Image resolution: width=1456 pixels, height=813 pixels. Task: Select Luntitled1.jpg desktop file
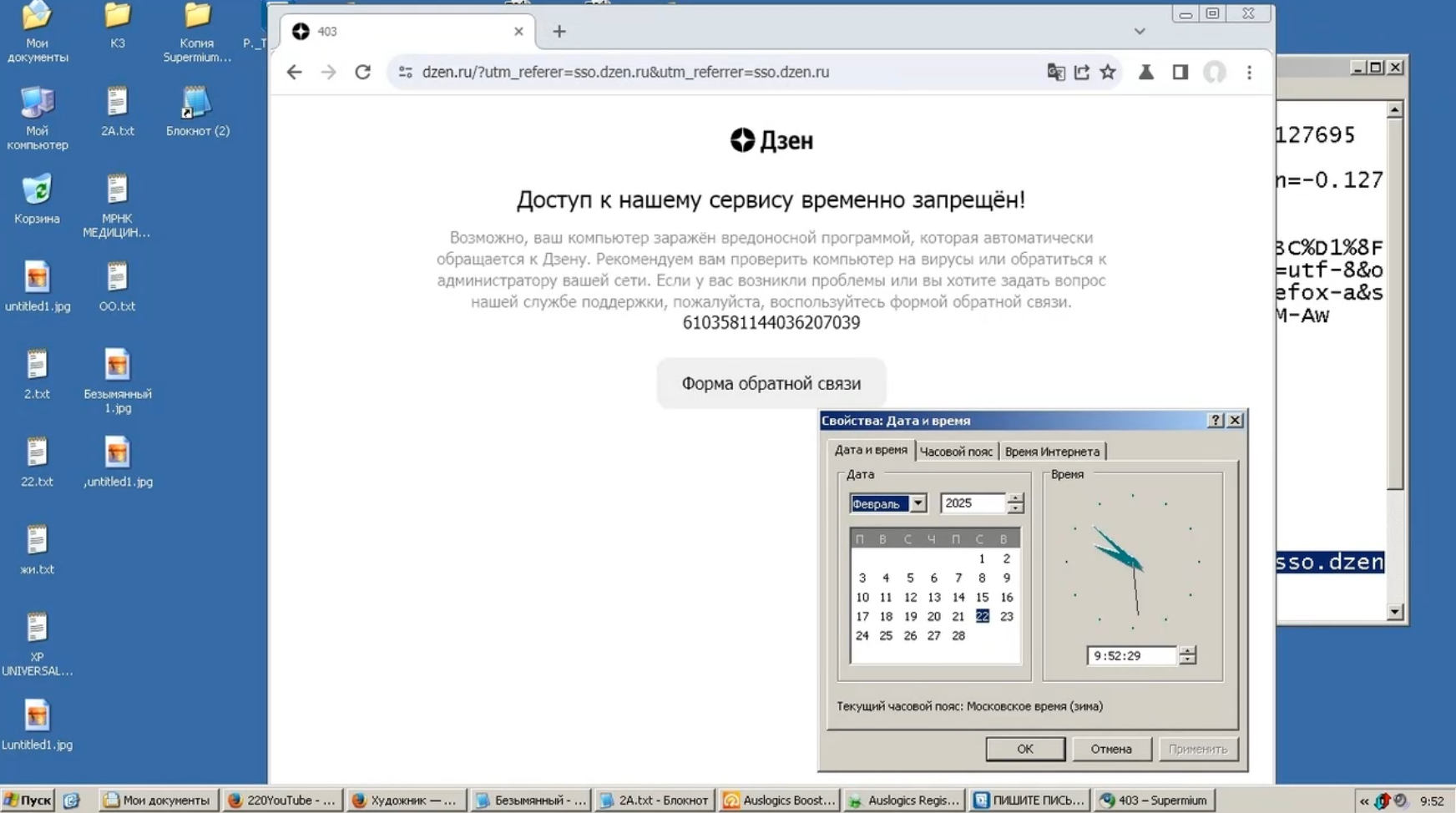(x=37, y=725)
